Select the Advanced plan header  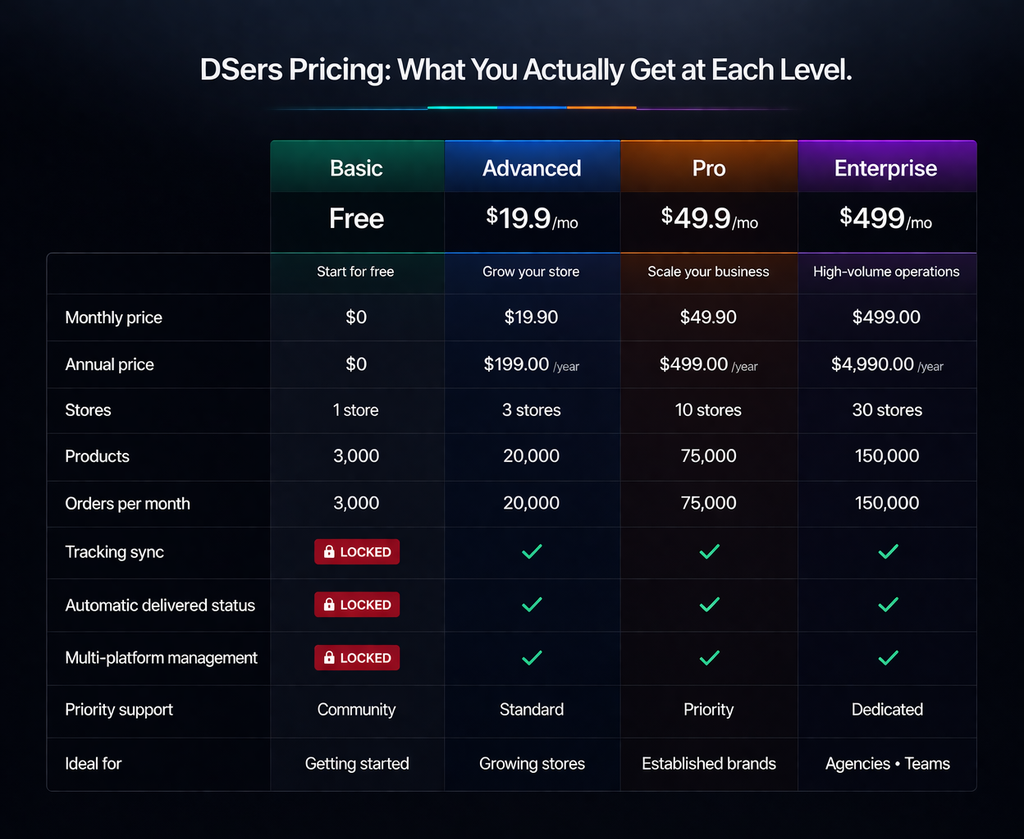[532, 168]
